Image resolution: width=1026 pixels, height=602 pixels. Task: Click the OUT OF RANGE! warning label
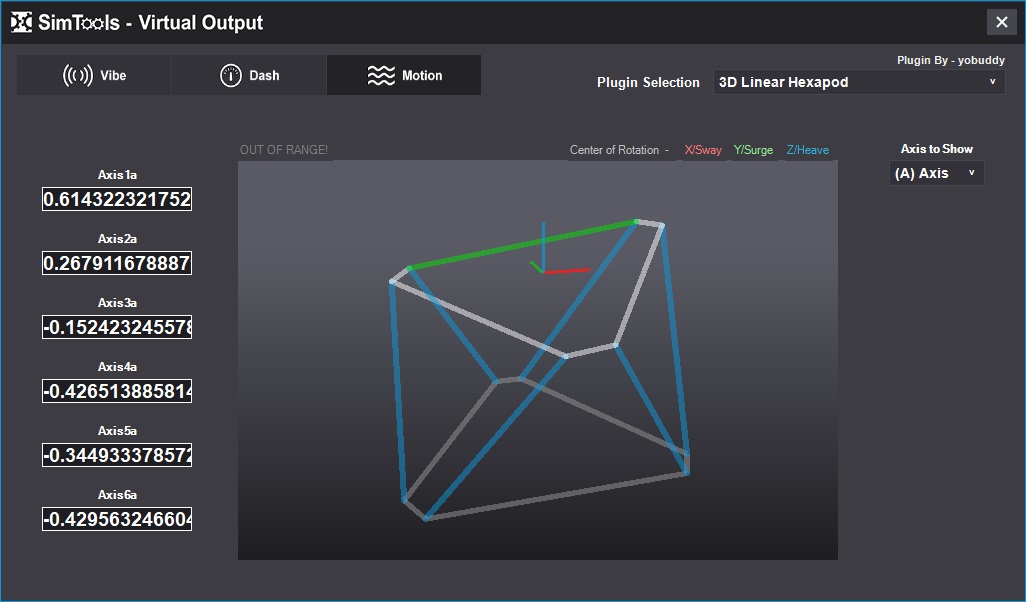[x=284, y=150]
